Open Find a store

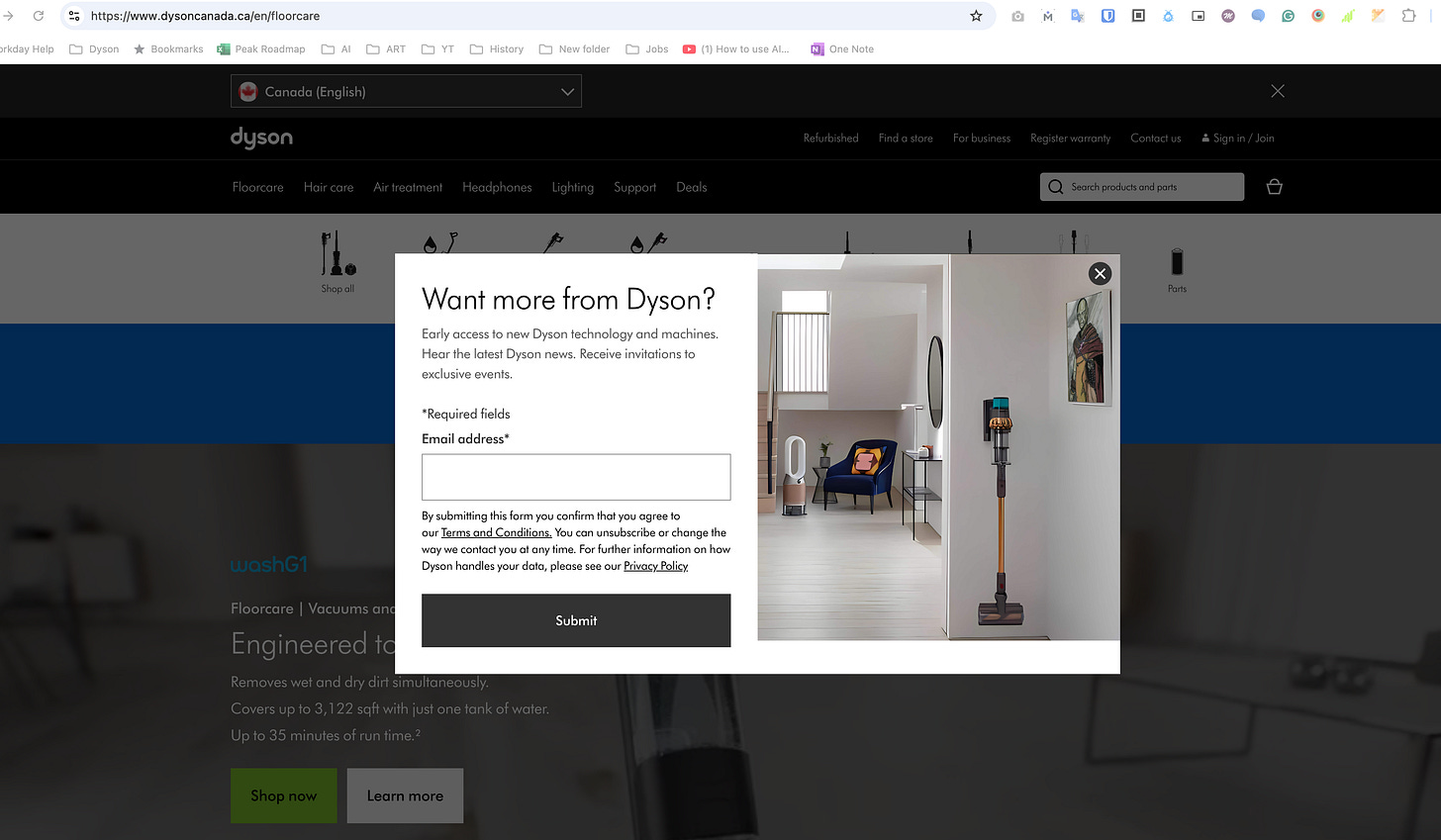click(x=906, y=139)
